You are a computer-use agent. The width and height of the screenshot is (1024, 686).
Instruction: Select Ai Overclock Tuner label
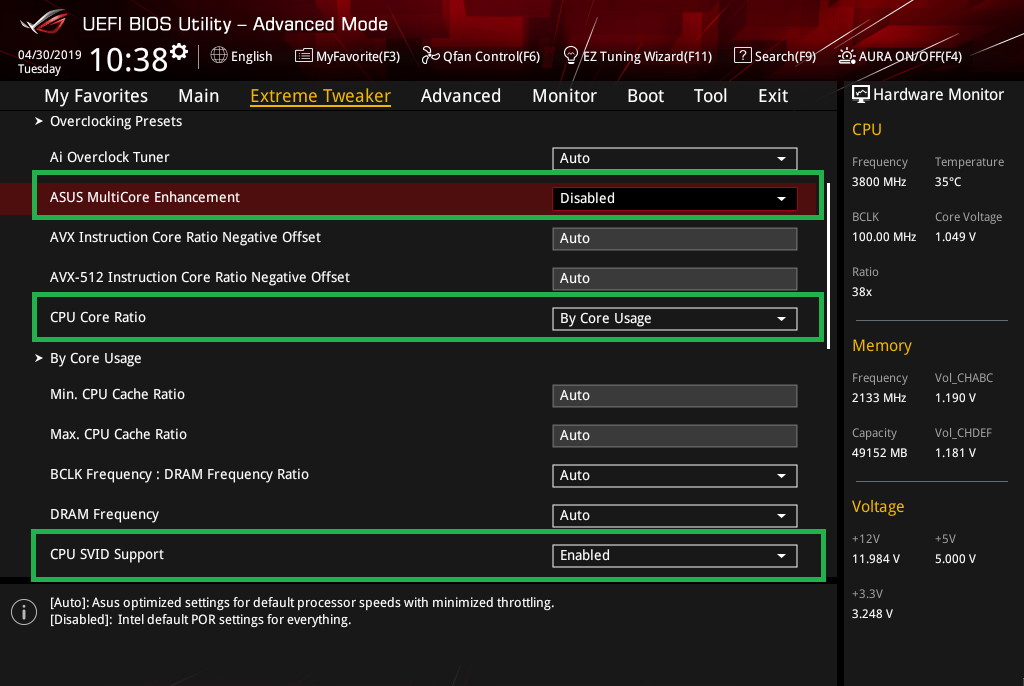[x=110, y=157]
